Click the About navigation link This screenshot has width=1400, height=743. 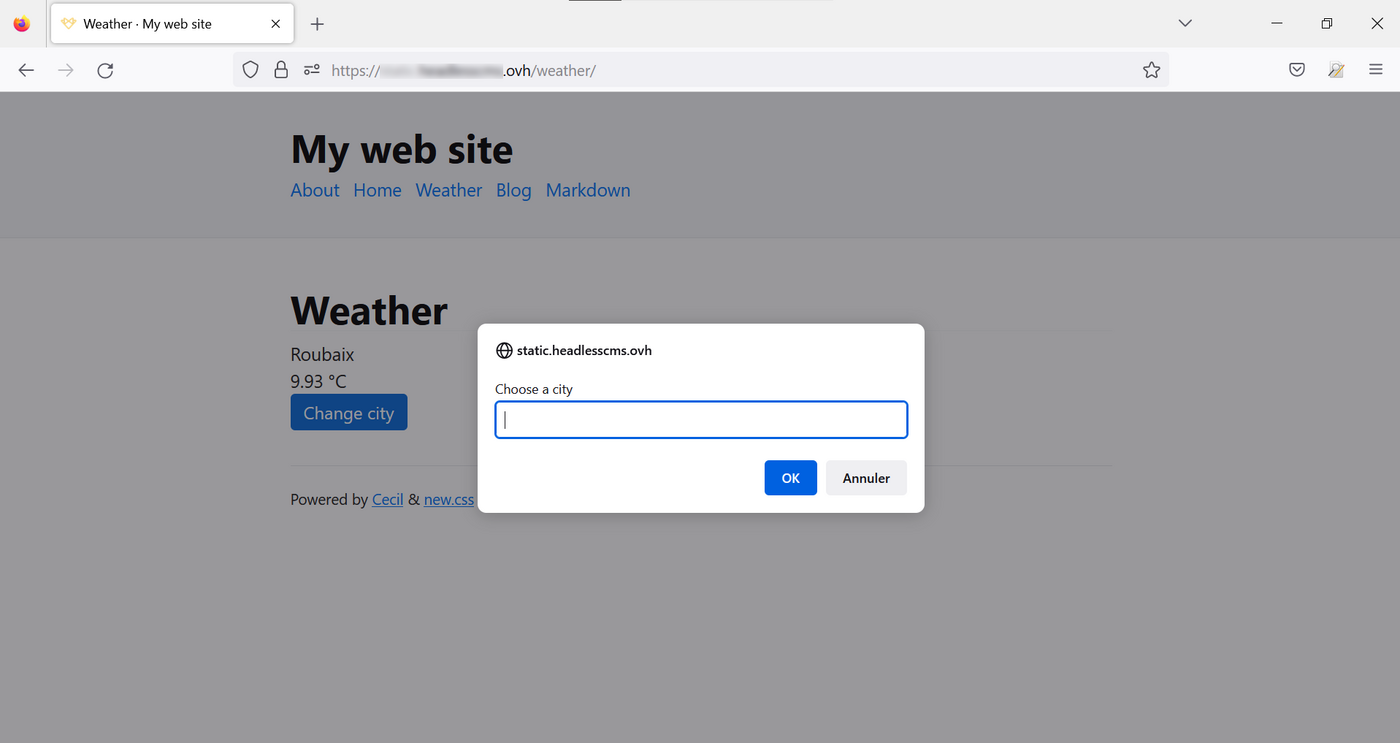click(x=315, y=190)
